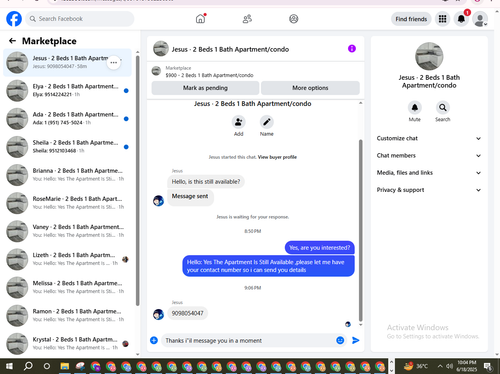Click the chat header listing thumbnail

point(161,49)
